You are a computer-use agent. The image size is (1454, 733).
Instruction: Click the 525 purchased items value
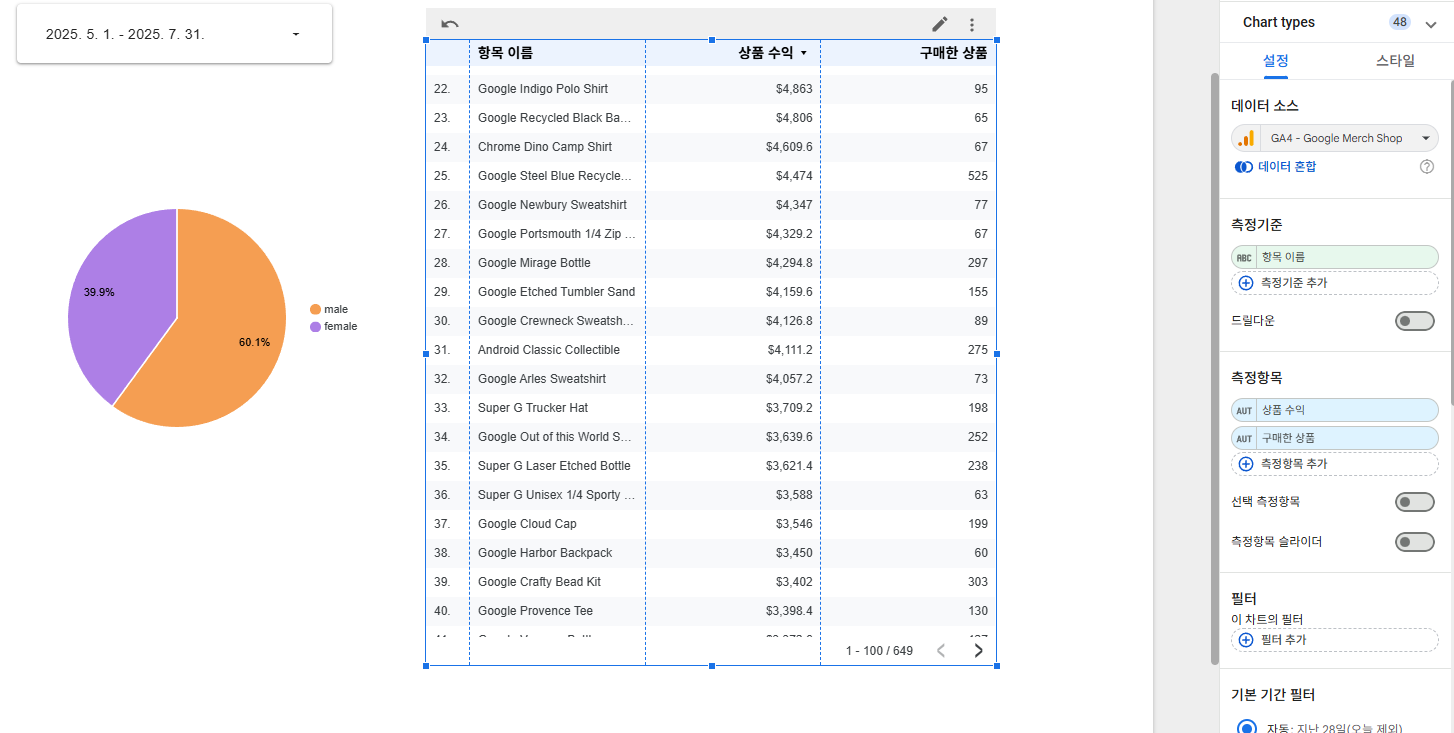pos(978,176)
